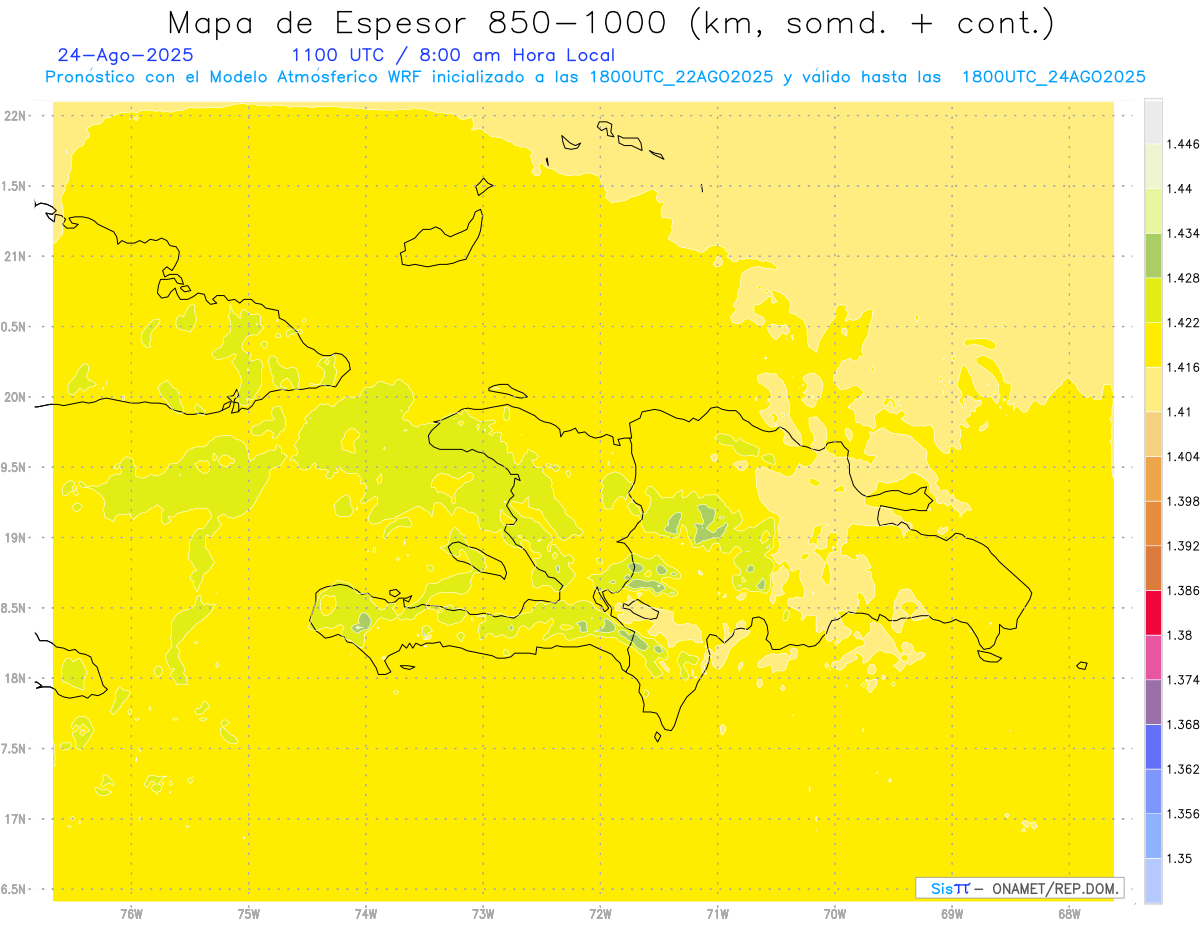
Task: Click the longitude label "68W"
Action: tap(1069, 914)
